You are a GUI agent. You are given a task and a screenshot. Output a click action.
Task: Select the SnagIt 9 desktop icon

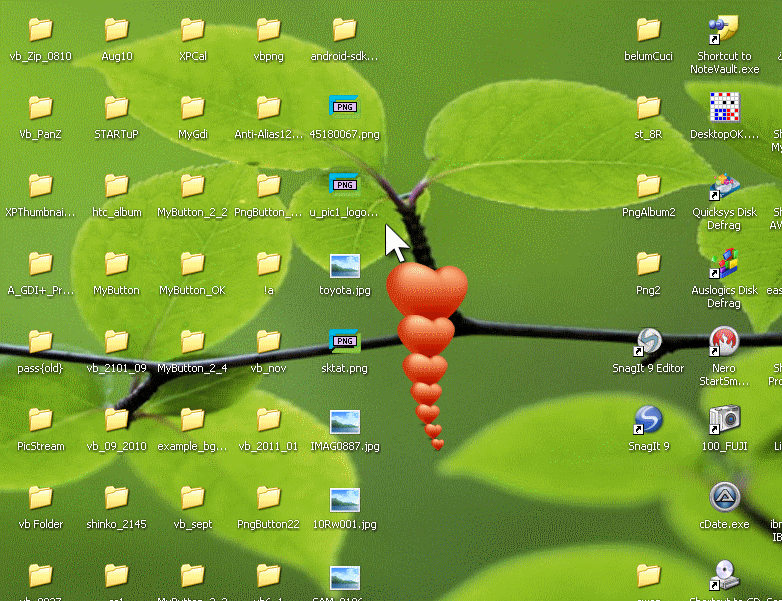pyautogui.click(x=648, y=421)
